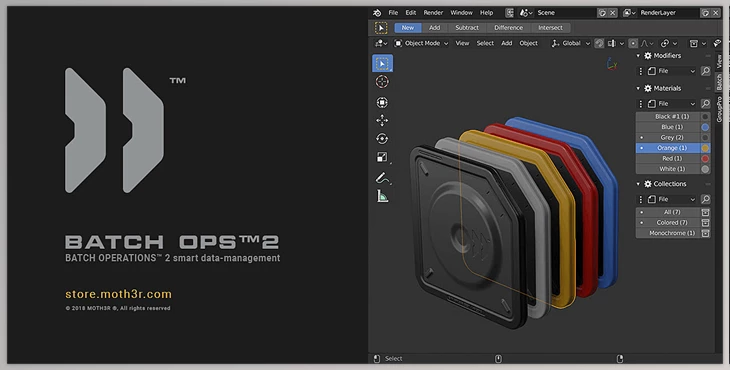This screenshot has width=730, height=370.
Task: Select the Select Box tool in the left toolbar
Action: [x=382, y=63]
